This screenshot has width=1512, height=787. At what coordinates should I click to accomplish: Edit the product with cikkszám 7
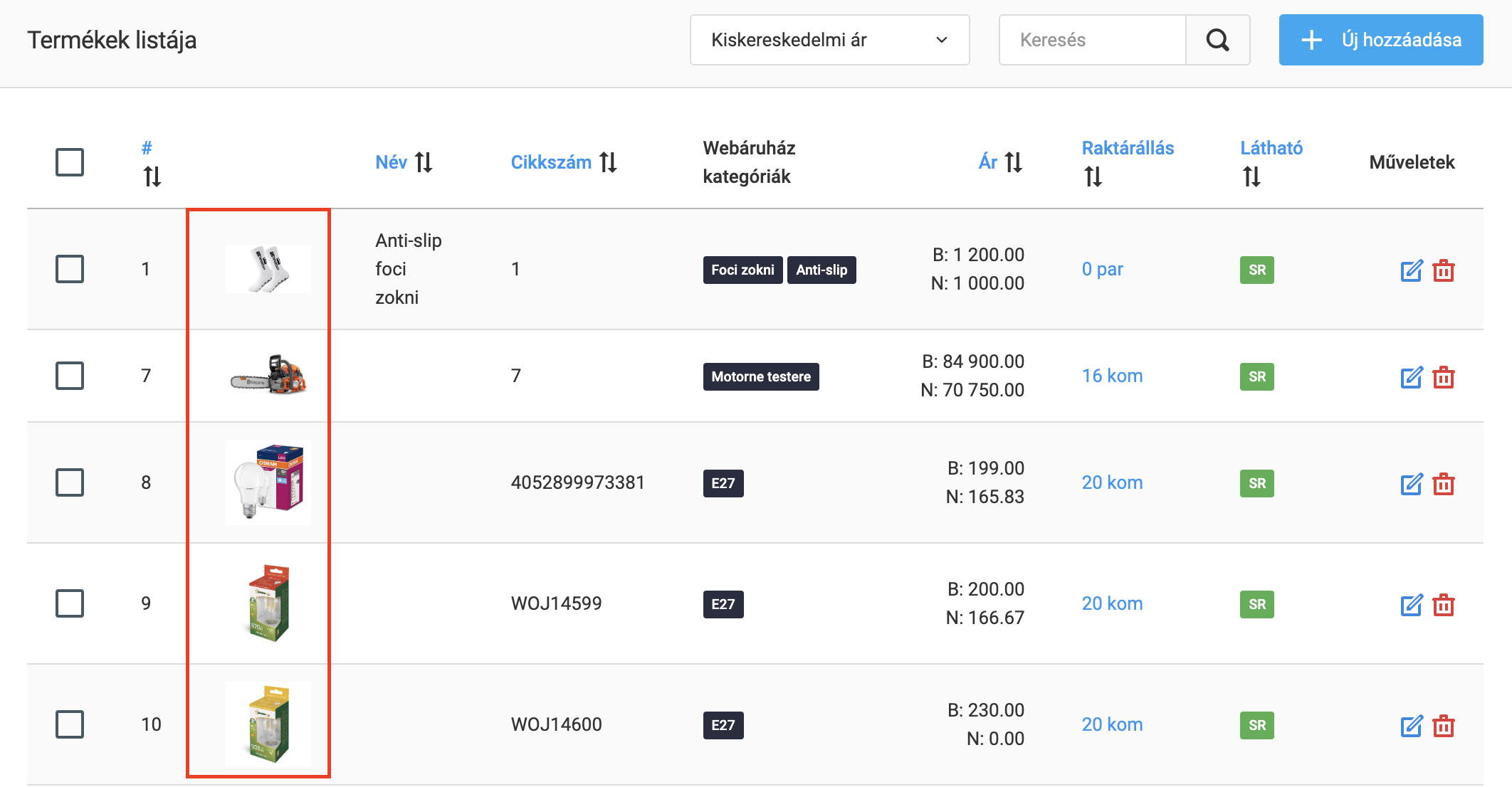[x=1412, y=377]
